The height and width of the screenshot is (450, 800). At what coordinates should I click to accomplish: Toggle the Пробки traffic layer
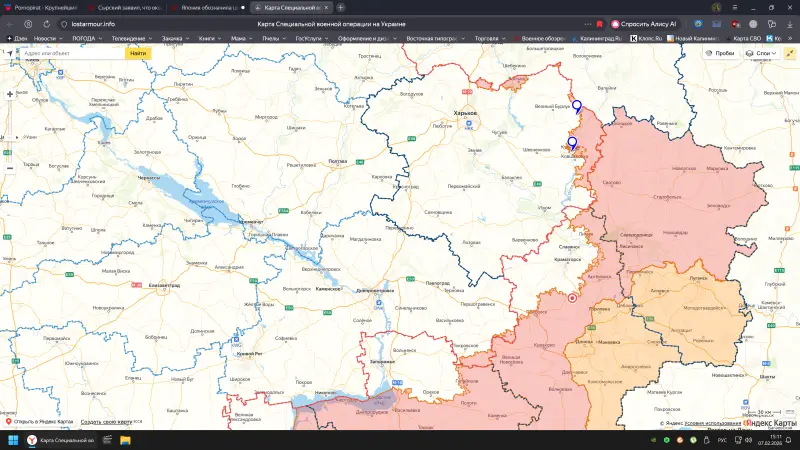(720, 53)
